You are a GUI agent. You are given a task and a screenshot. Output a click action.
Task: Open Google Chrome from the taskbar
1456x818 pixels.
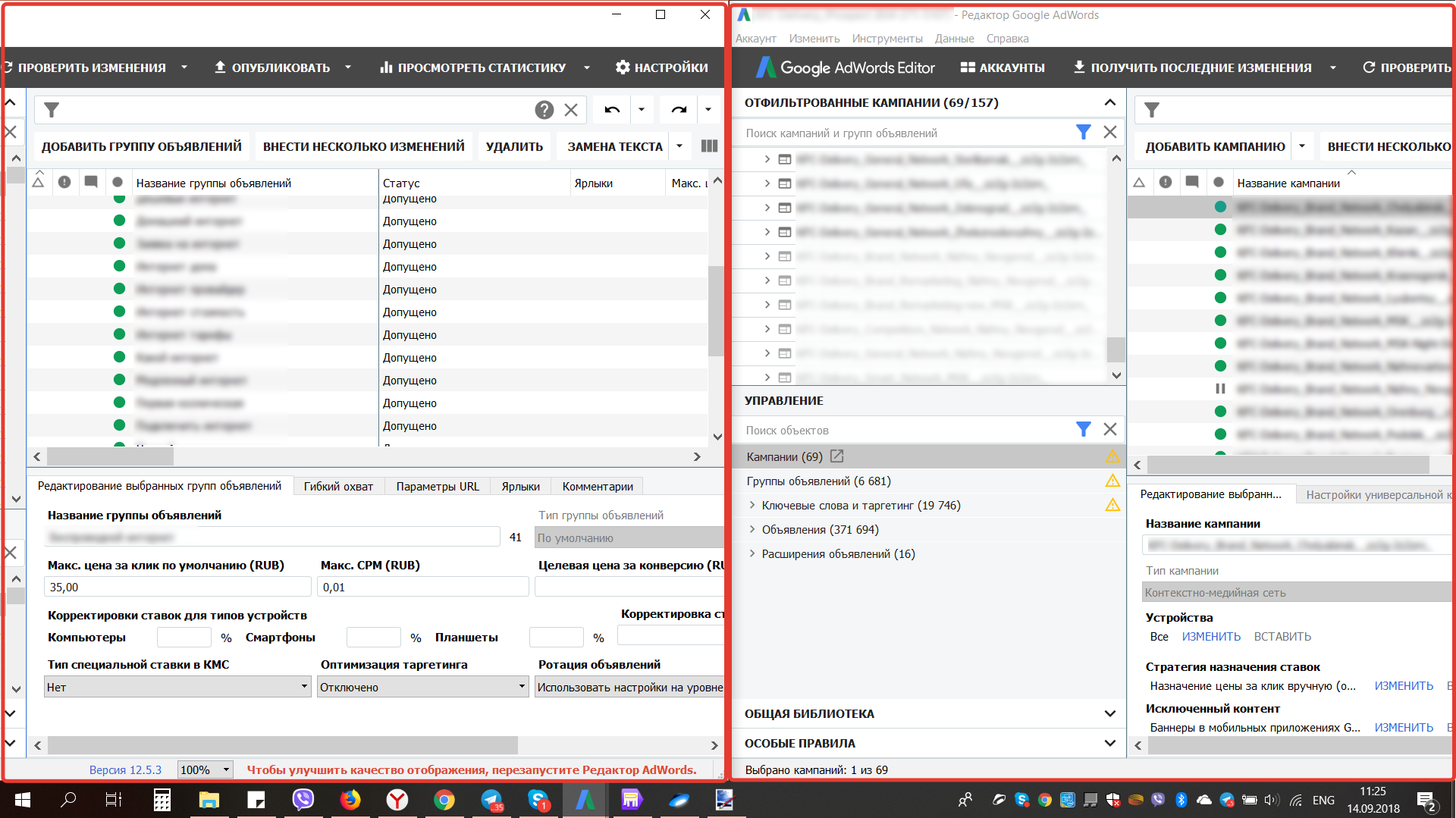[x=444, y=800]
